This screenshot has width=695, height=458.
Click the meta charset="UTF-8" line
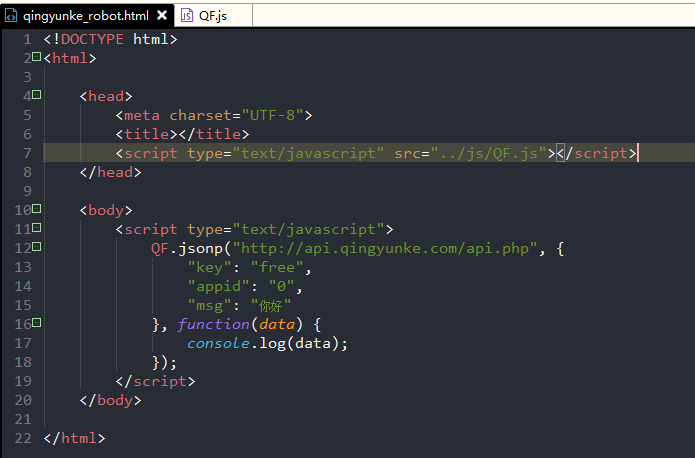tap(214, 115)
